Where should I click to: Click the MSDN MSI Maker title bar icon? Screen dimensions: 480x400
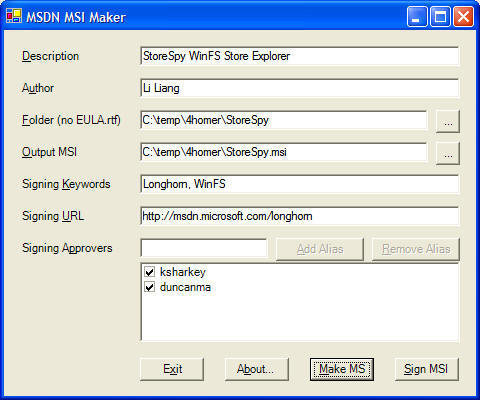14,16
